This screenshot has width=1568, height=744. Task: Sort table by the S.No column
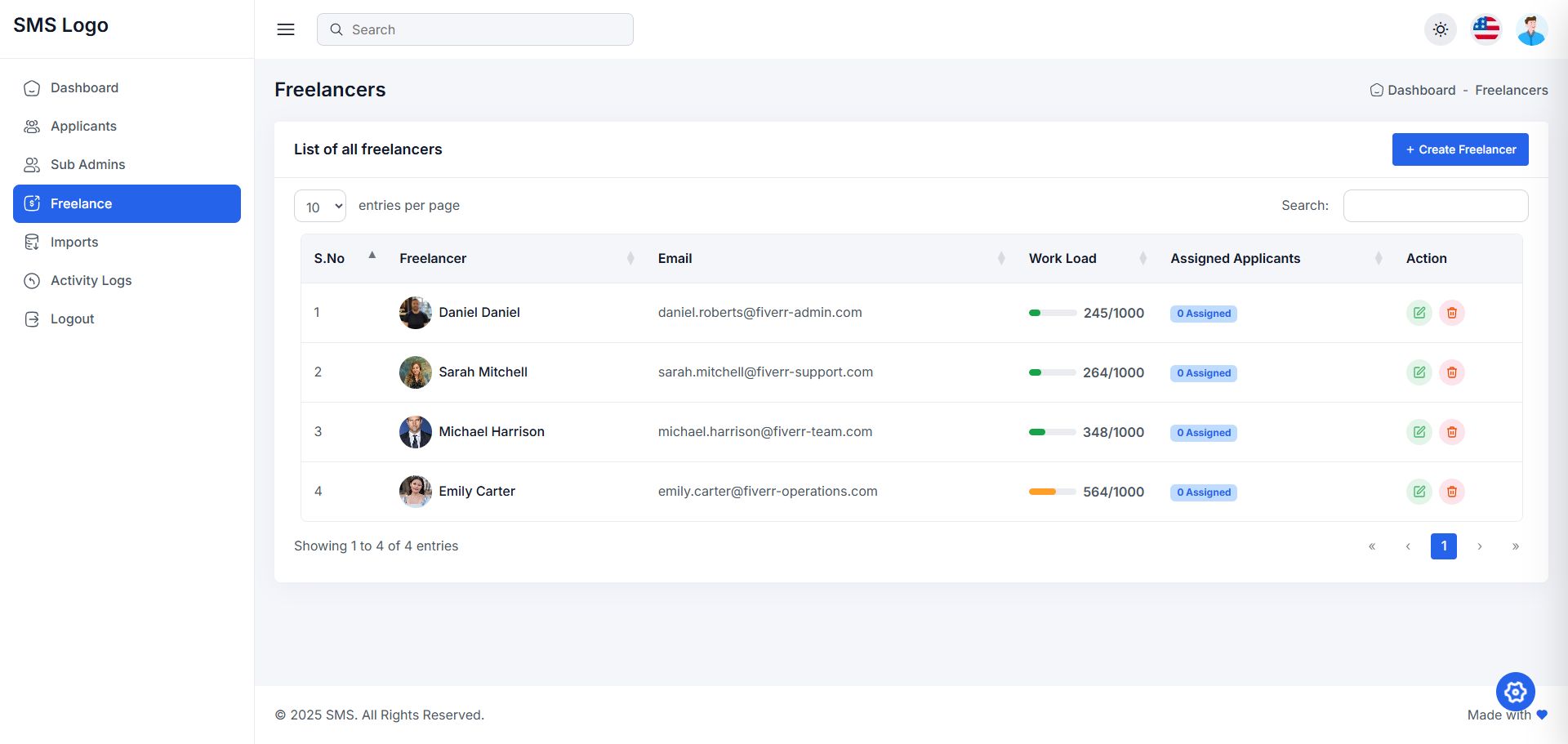point(341,258)
